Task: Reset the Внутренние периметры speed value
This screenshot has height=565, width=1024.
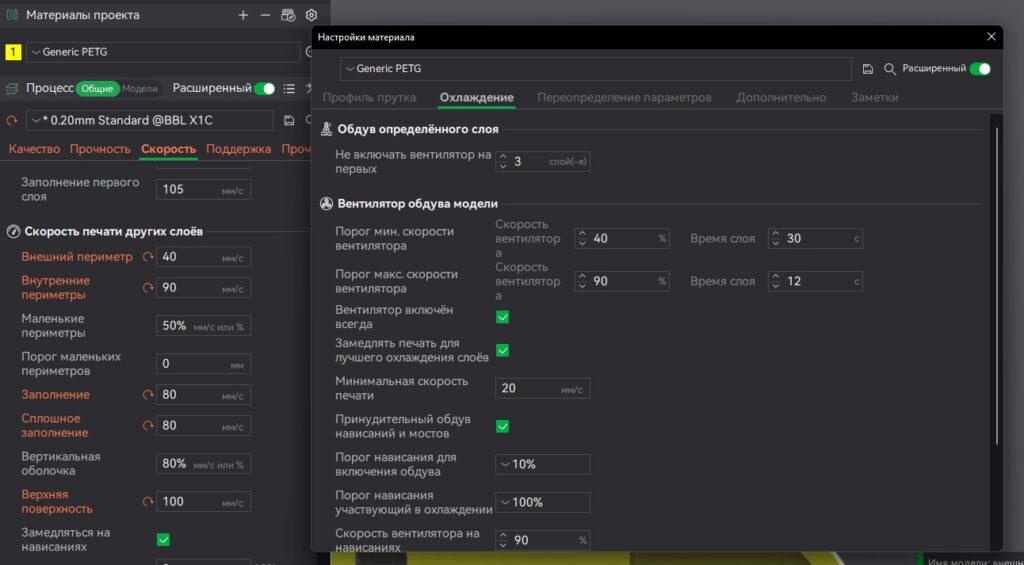Action: 148,287
